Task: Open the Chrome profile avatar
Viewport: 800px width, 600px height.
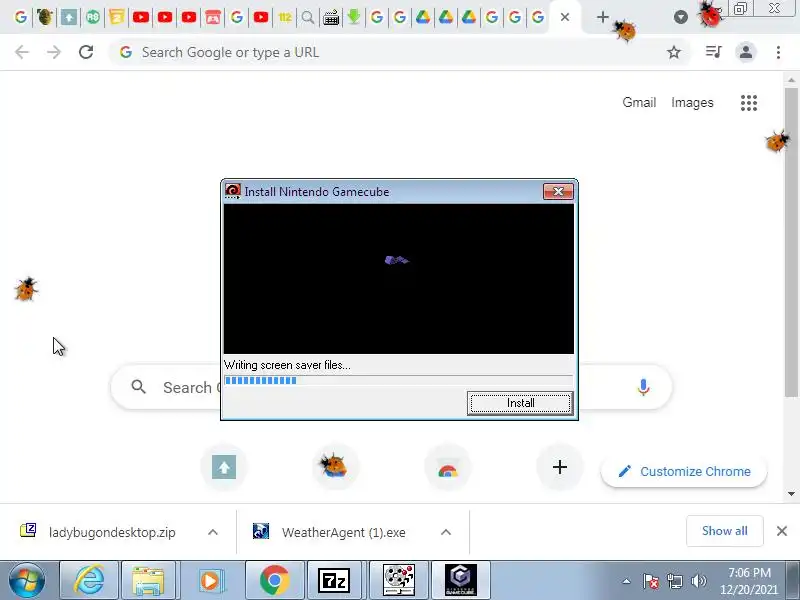Action: pyautogui.click(x=746, y=52)
